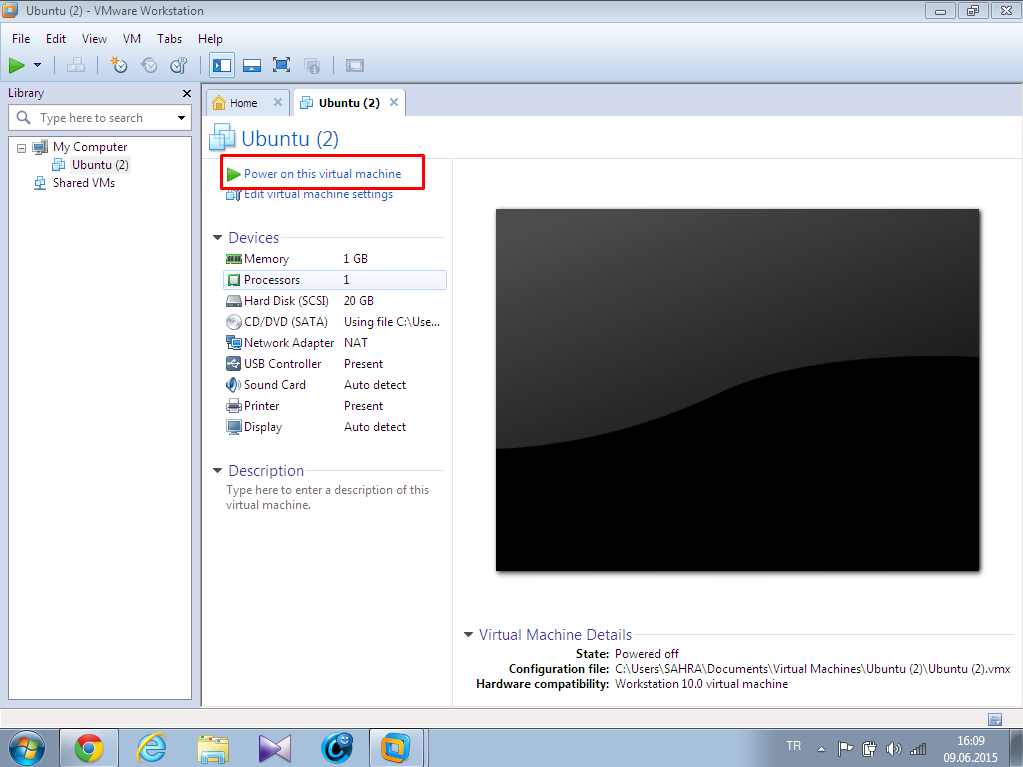
Task: Select My Computer in the Library
Action: coord(90,147)
